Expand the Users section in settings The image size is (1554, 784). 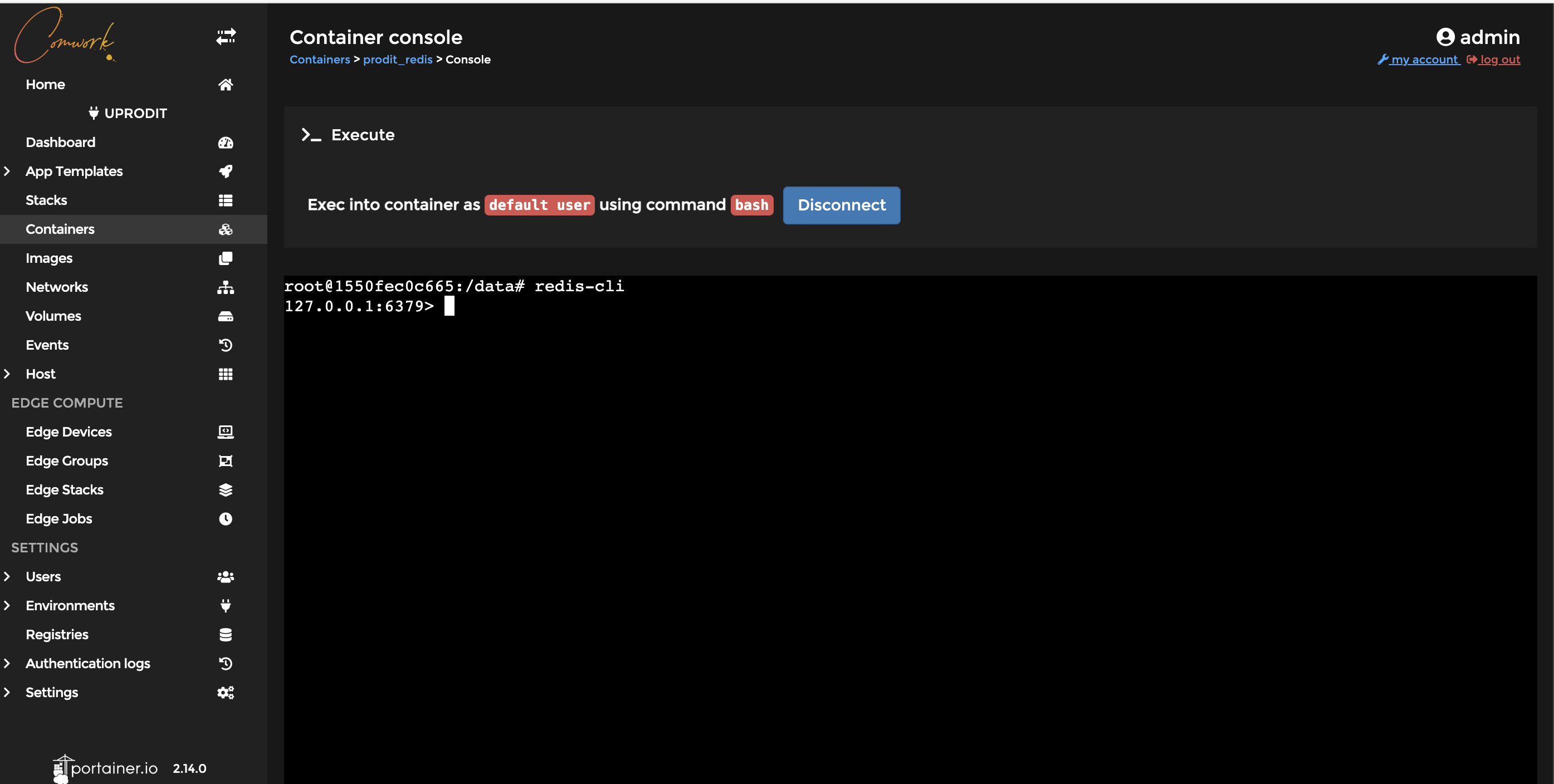coord(7,576)
